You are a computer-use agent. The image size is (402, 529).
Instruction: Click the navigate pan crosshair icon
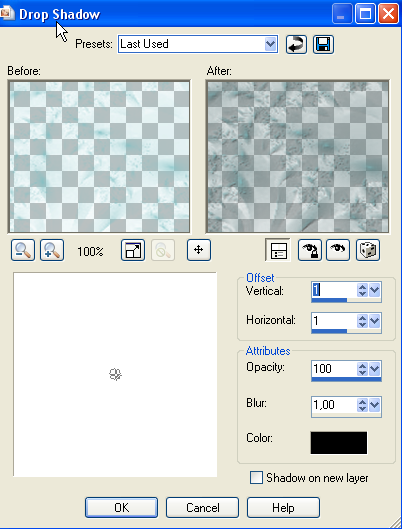tap(199, 250)
